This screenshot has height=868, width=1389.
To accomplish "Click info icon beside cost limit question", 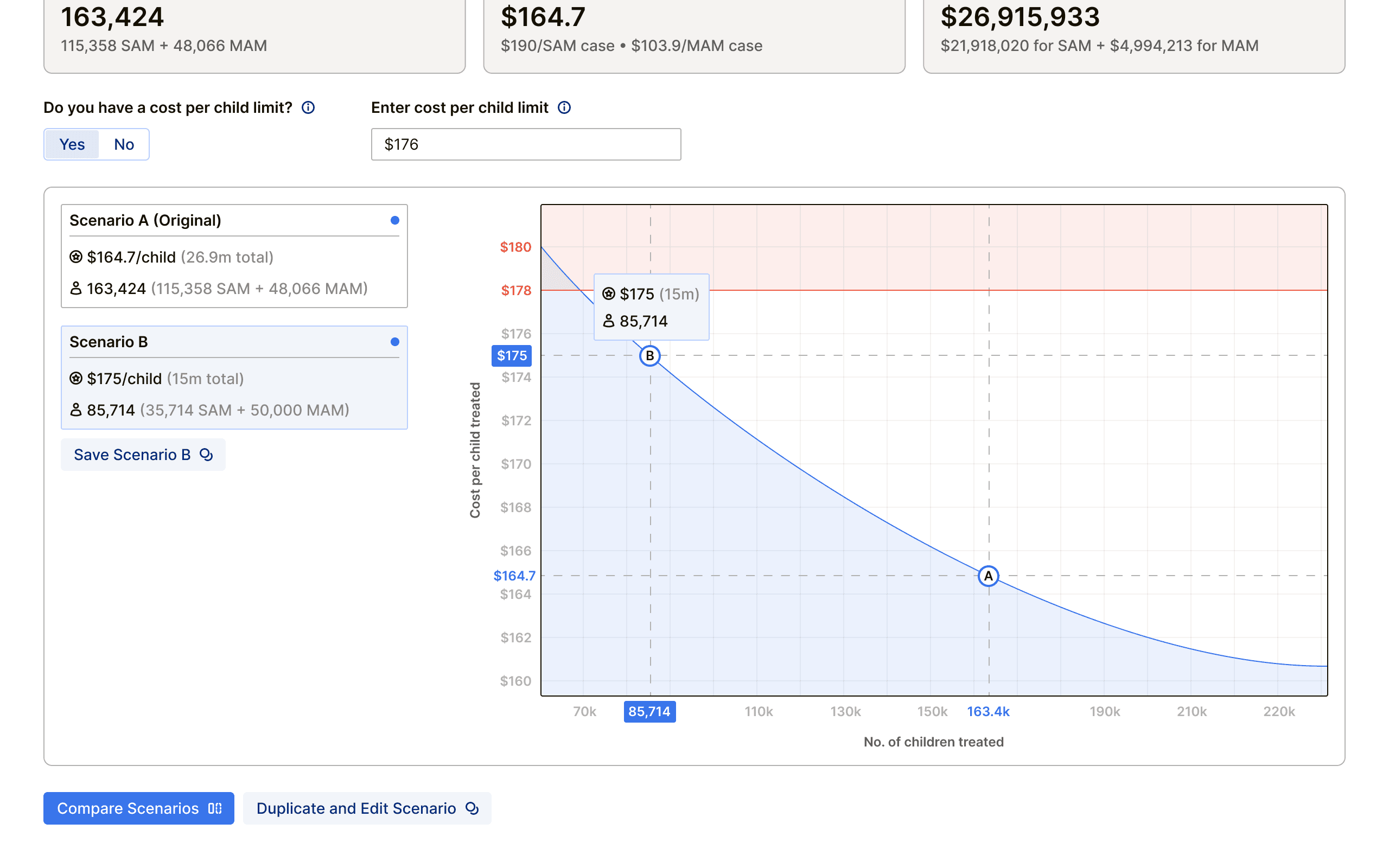I will (308, 107).
